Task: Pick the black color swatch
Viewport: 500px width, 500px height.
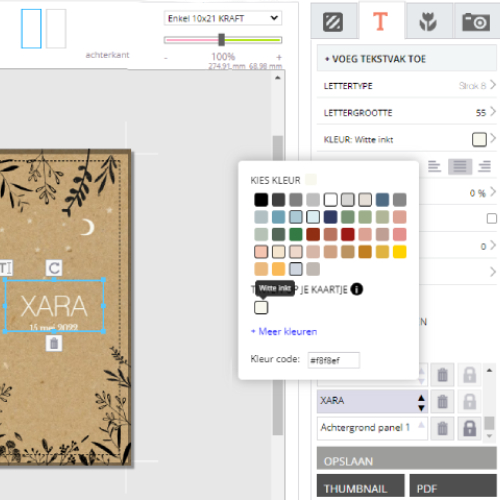Action: 261,200
